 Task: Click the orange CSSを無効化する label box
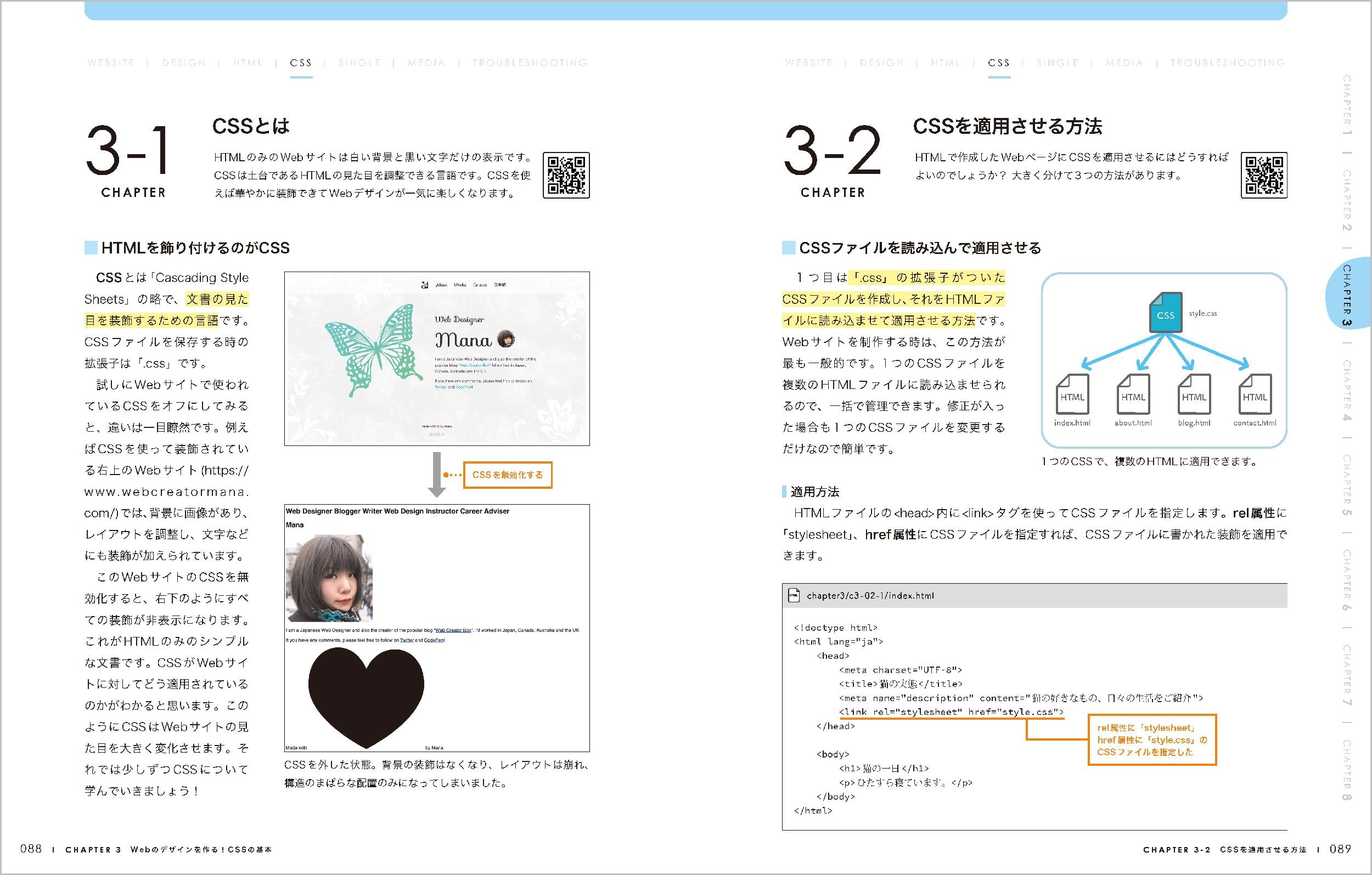508,475
